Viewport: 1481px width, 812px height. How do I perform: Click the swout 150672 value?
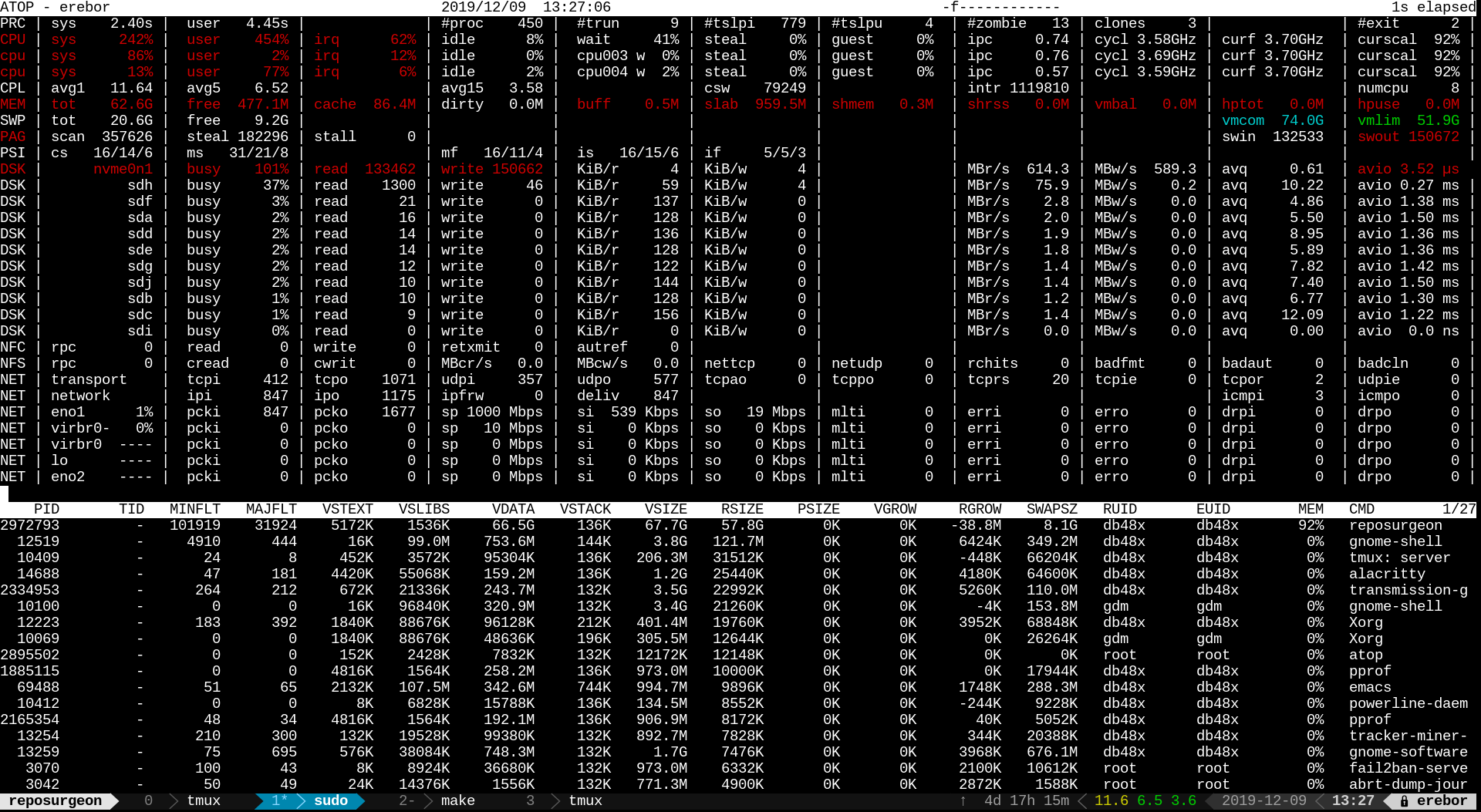pyautogui.click(x=1408, y=137)
